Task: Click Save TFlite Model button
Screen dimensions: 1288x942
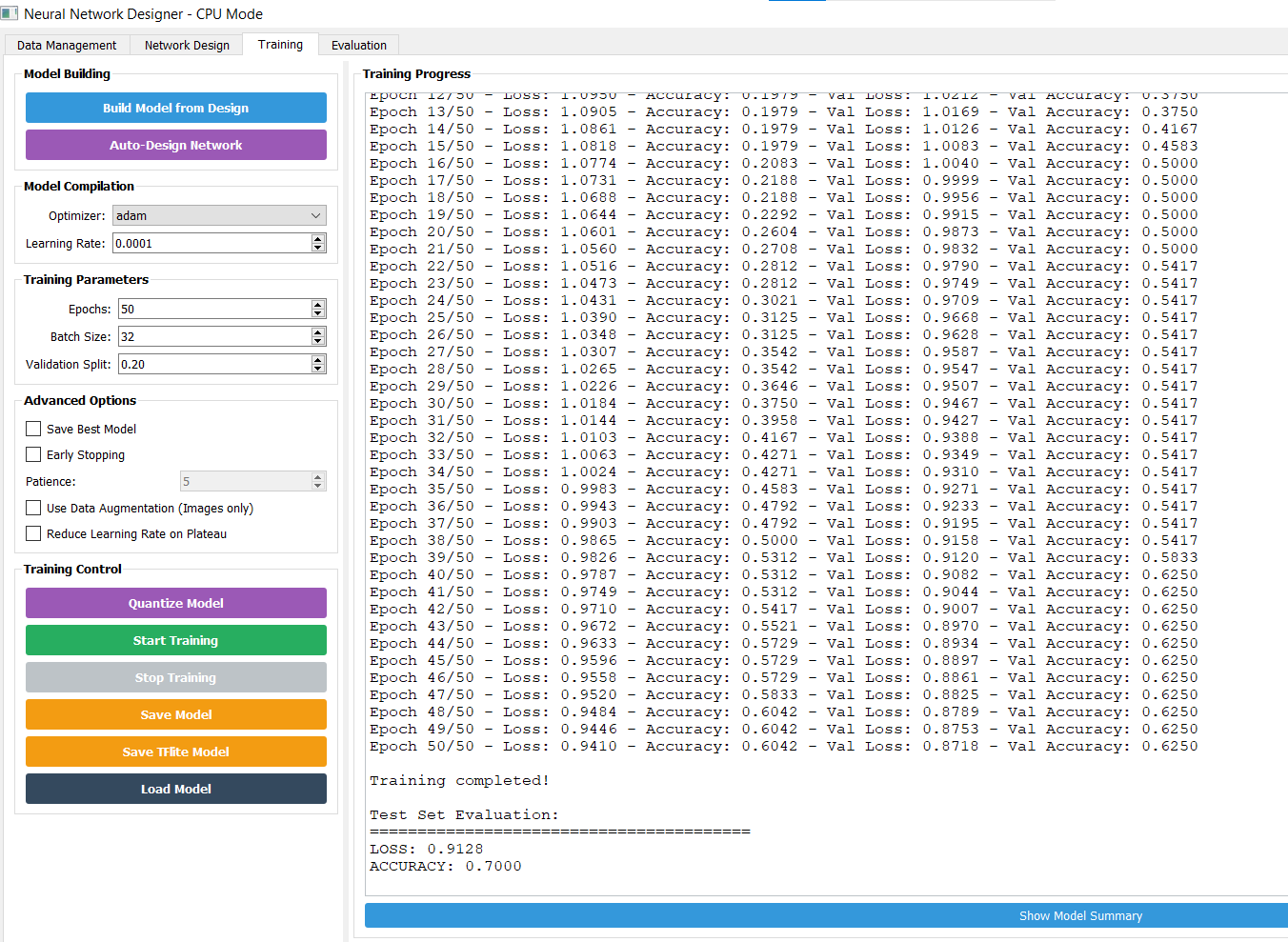Action: click(x=176, y=752)
